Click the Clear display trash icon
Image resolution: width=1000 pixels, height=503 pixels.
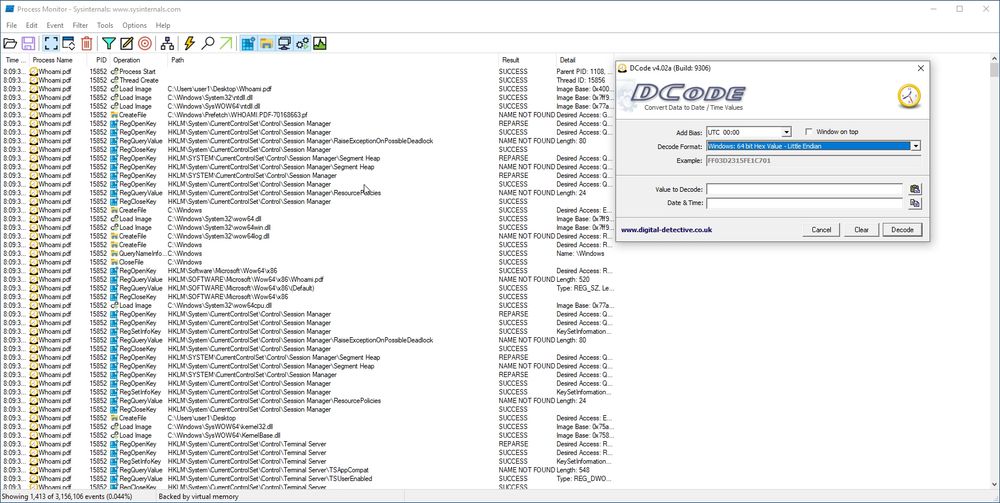86,43
